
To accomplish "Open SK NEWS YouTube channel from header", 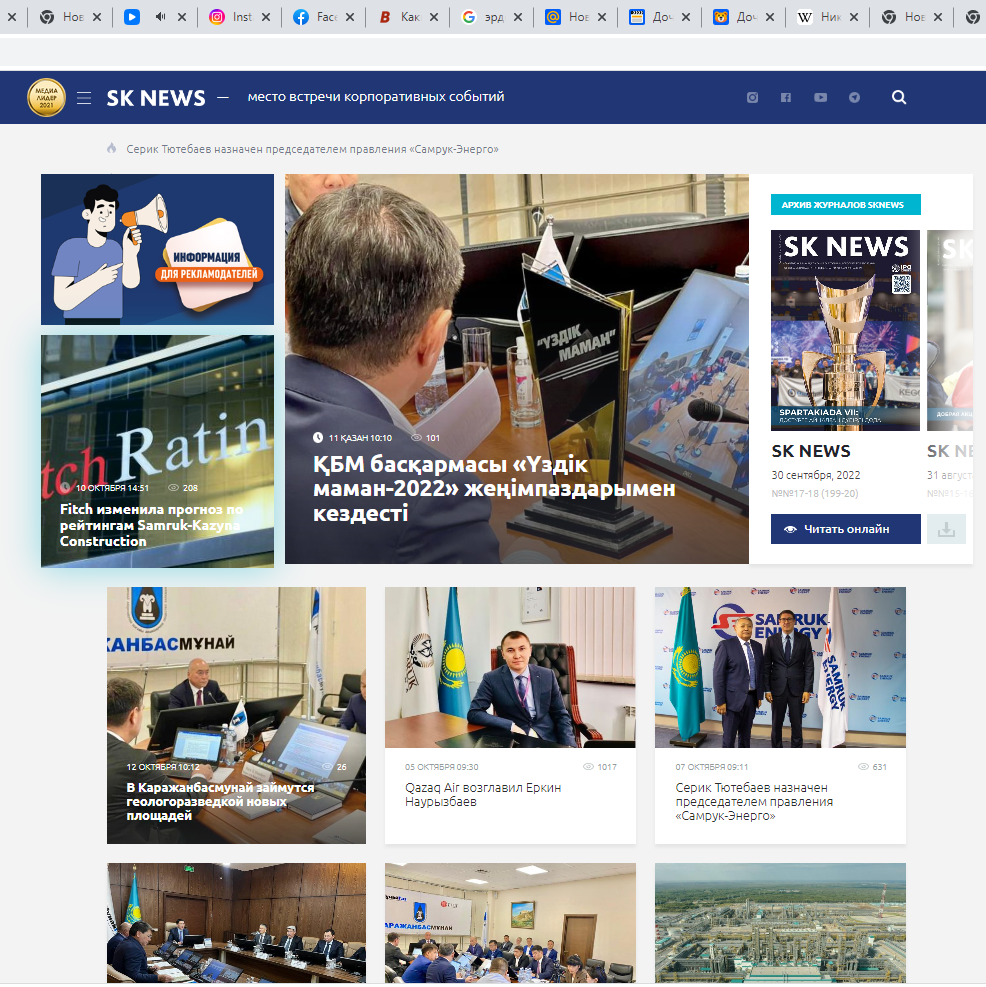I will pos(820,98).
